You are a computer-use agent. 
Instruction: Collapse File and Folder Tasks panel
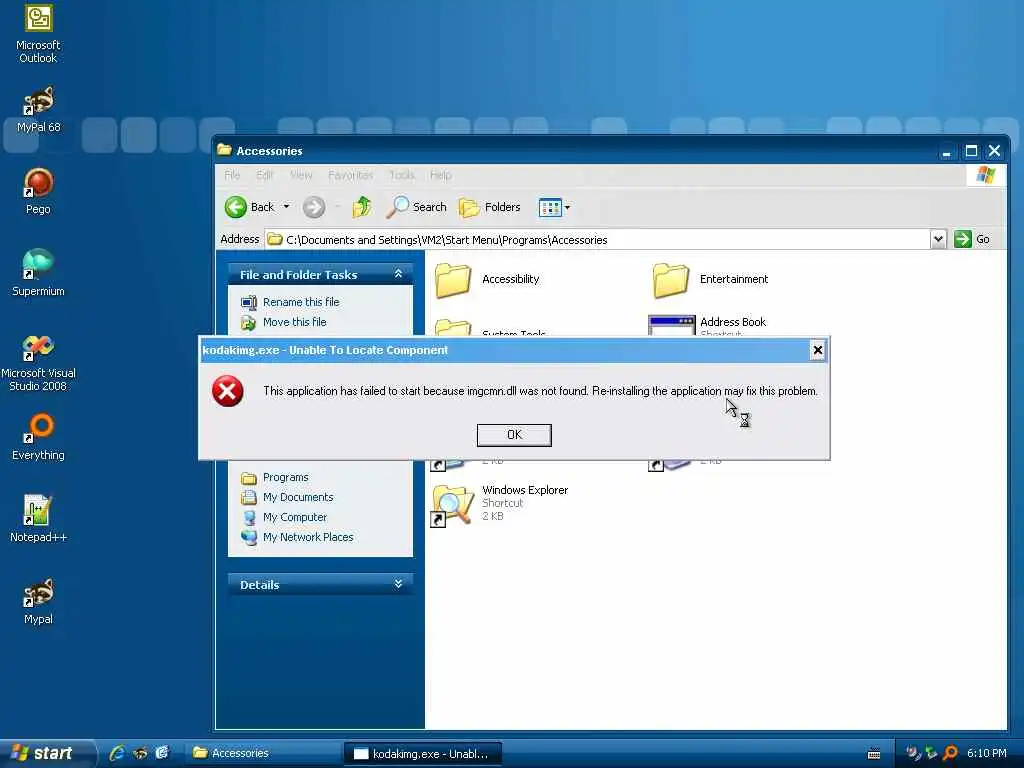[398, 274]
